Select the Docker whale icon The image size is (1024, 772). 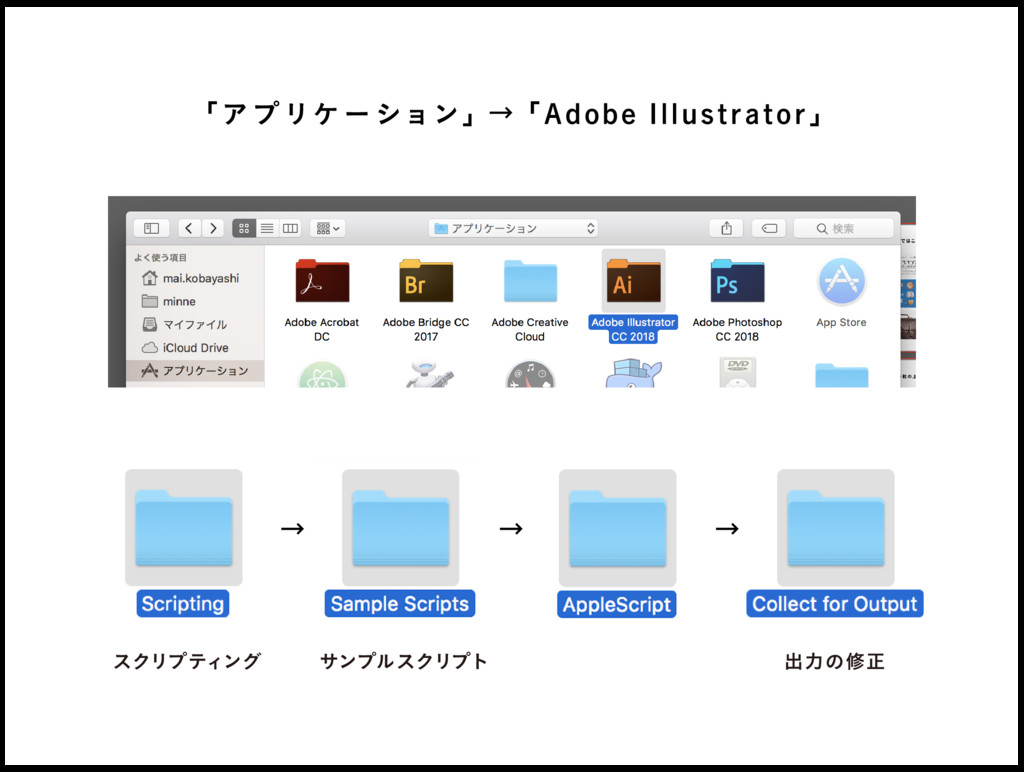[633, 373]
